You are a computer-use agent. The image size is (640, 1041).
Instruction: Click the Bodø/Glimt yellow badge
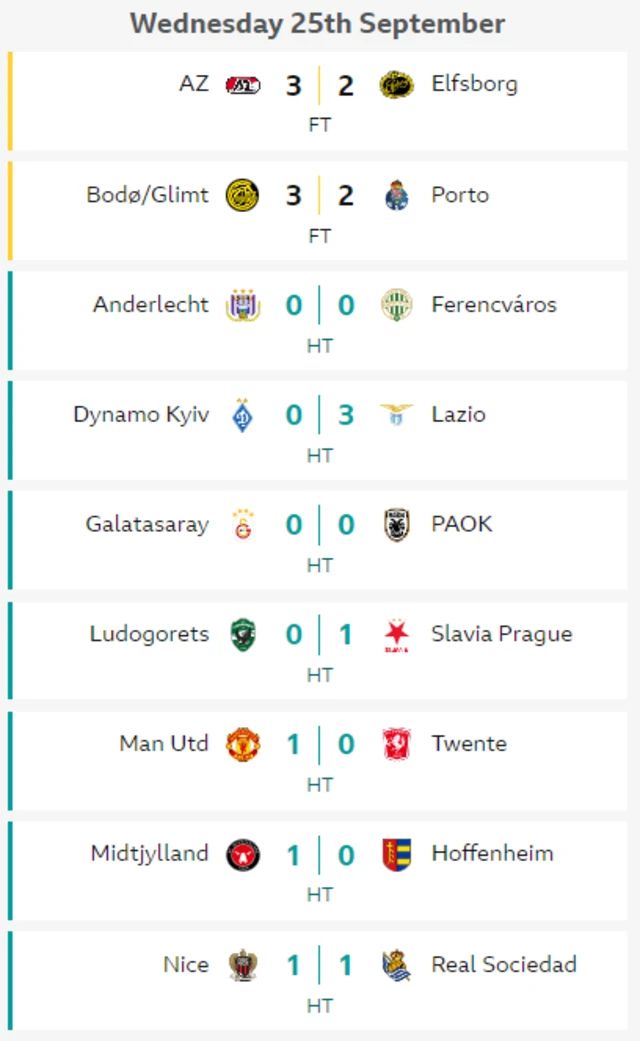pos(243,195)
